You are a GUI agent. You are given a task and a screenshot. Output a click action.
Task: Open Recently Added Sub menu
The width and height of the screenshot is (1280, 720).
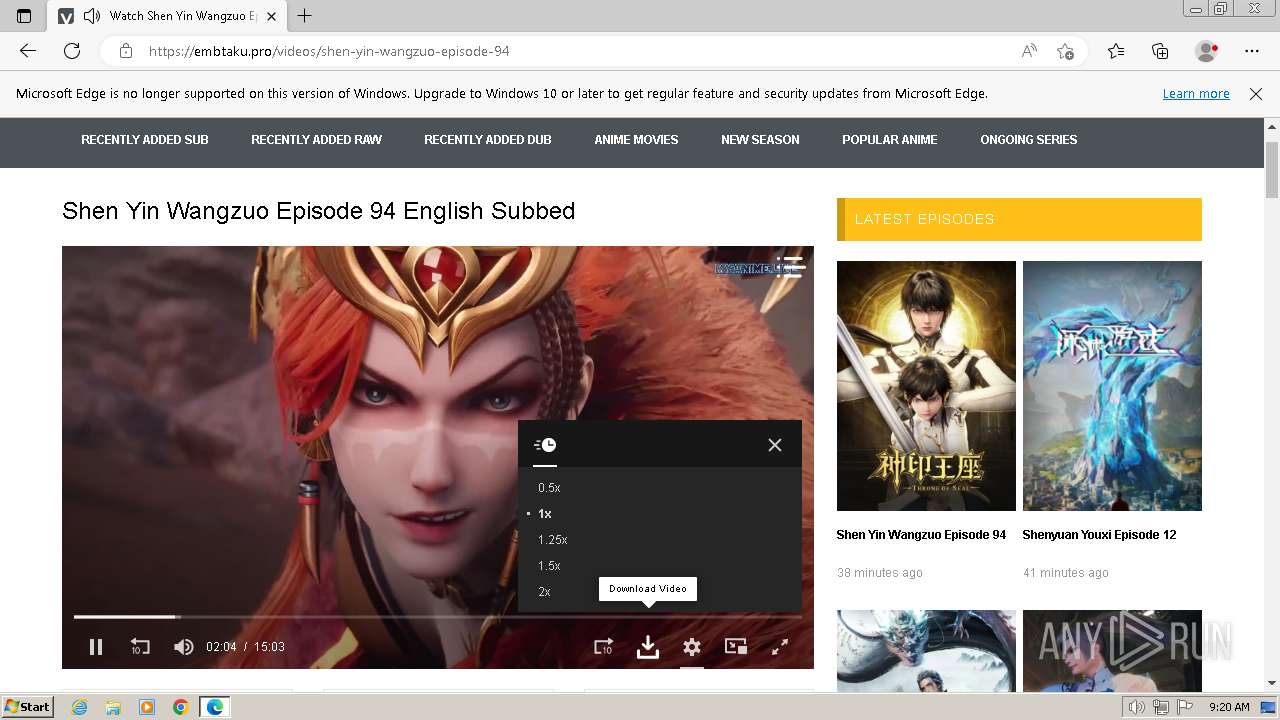click(145, 140)
